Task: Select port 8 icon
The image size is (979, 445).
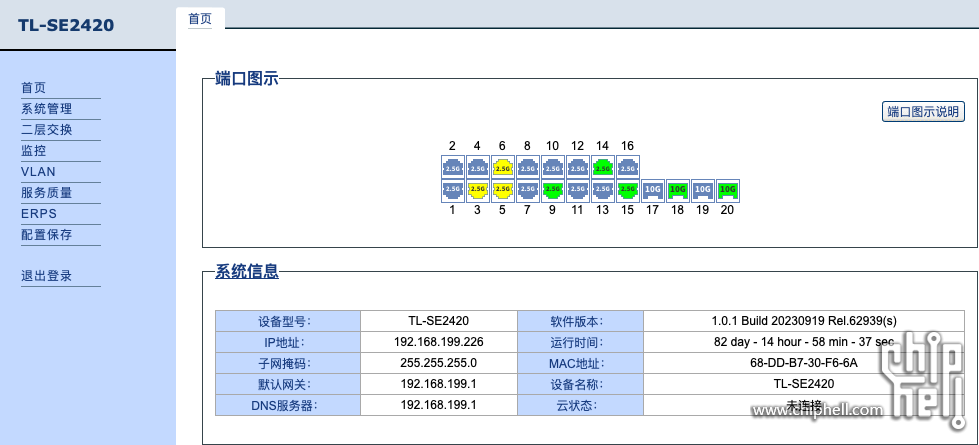Action: pos(528,167)
